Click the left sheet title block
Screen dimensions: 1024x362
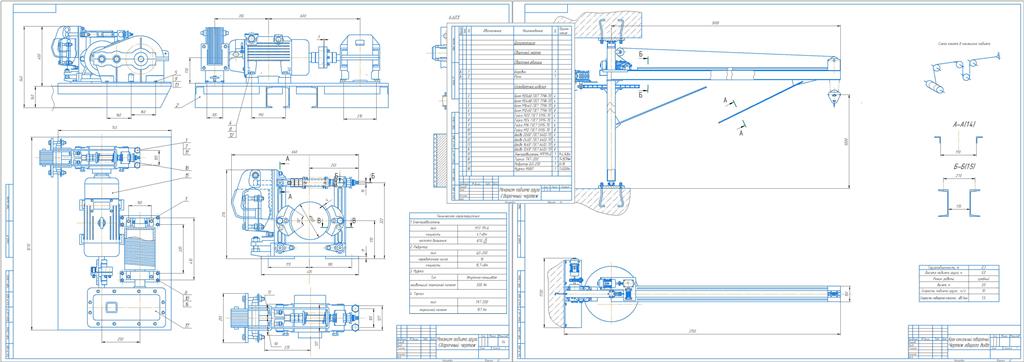point(451,341)
